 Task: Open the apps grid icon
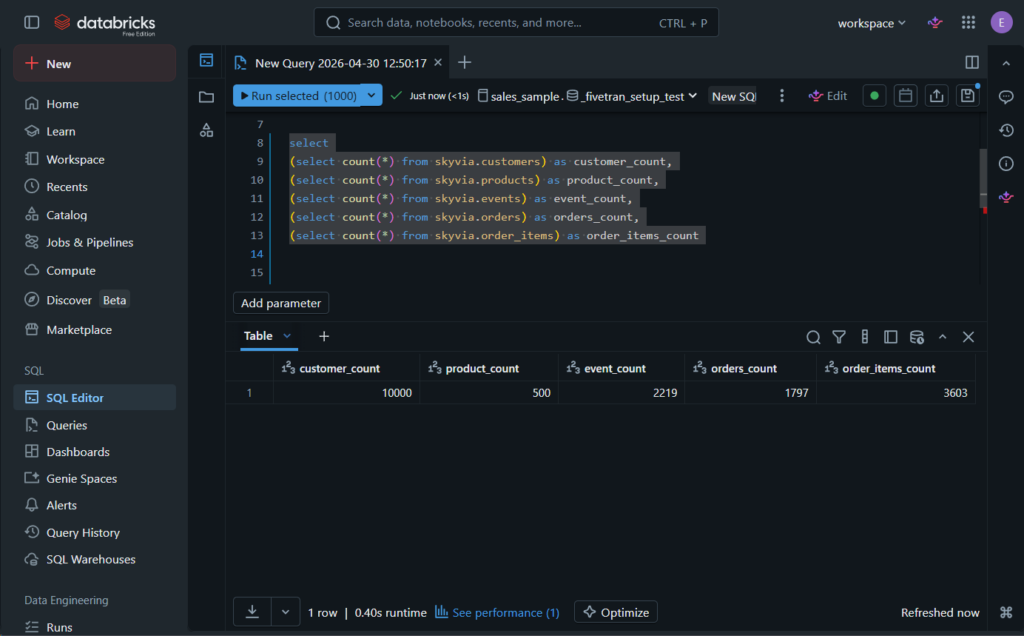pyautogui.click(x=968, y=23)
